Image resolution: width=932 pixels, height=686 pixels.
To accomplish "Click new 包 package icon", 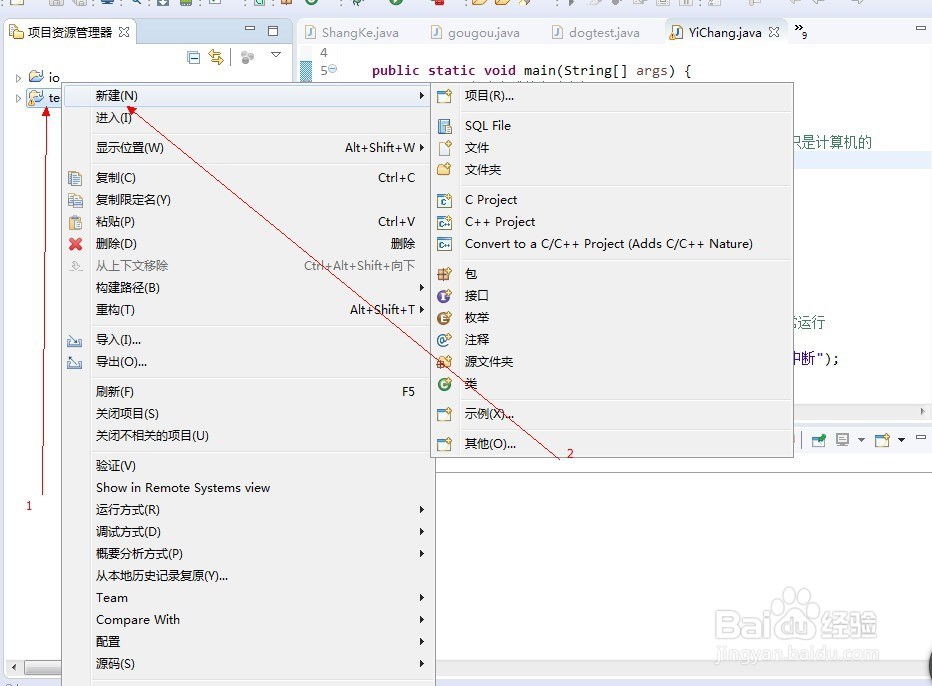I will [445, 273].
